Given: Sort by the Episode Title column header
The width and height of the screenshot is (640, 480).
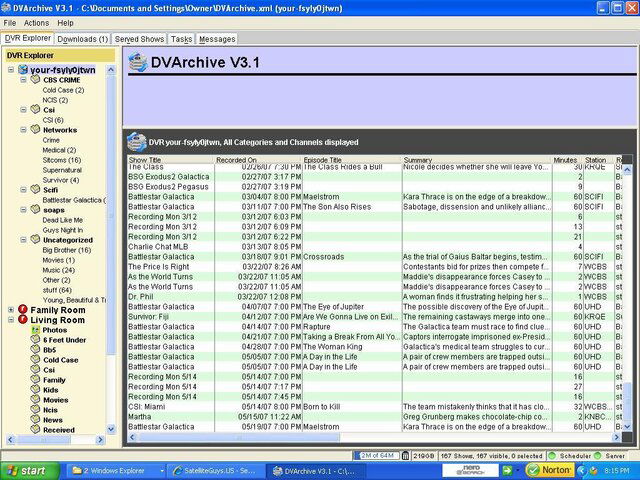Looking at the screenshot, I should click(352, 160).
